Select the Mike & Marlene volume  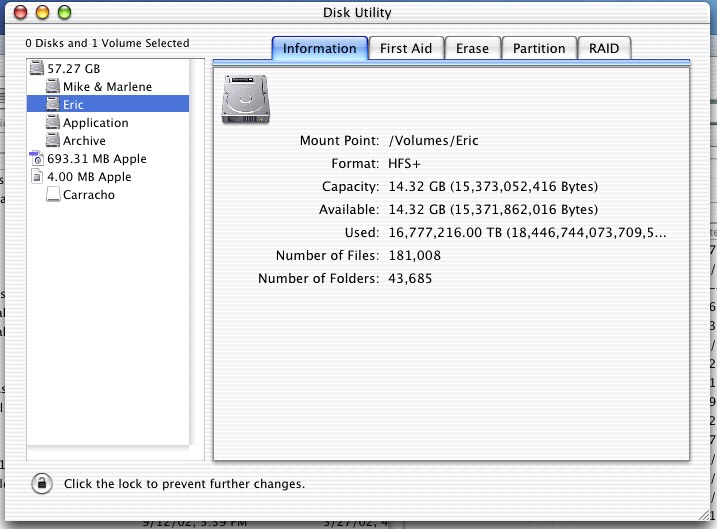pos(108,86)
